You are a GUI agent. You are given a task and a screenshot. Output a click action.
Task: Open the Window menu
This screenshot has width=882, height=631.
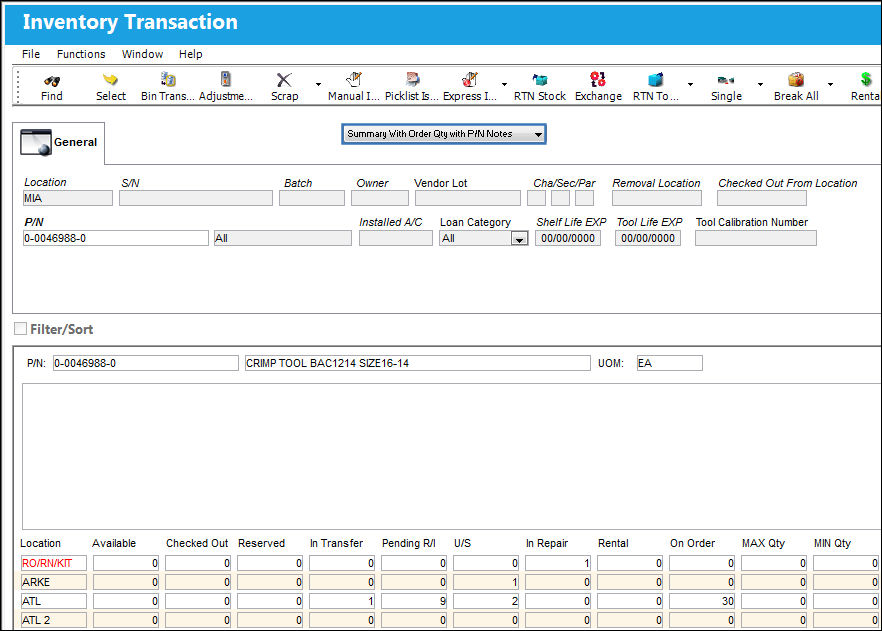pos(142,54)
